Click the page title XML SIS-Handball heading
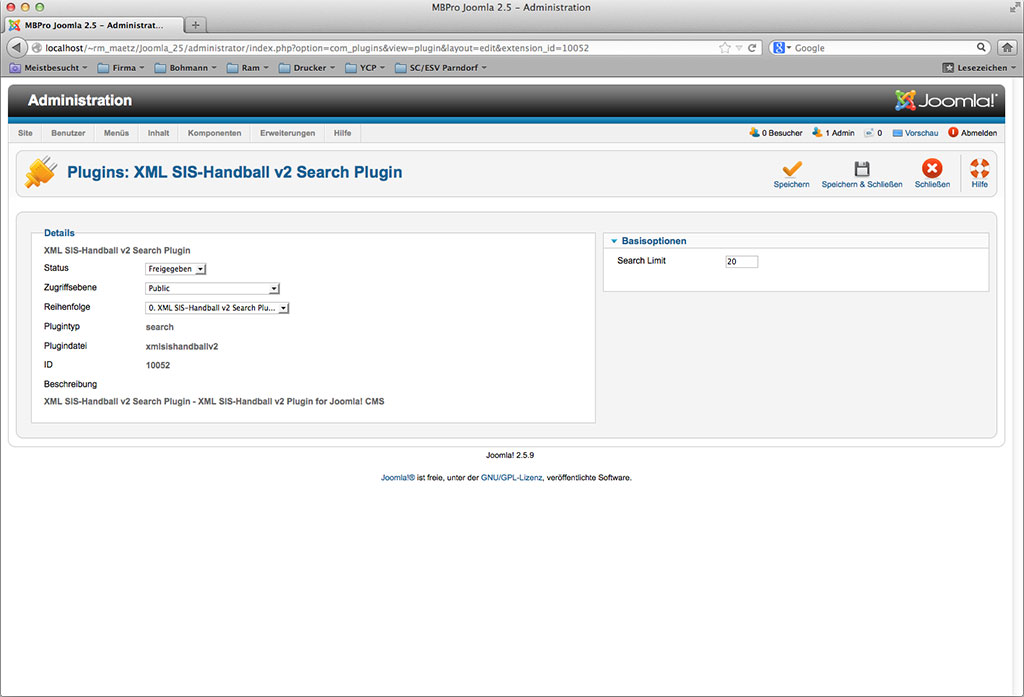1024x697 pixels. click(x=234, y=172)
